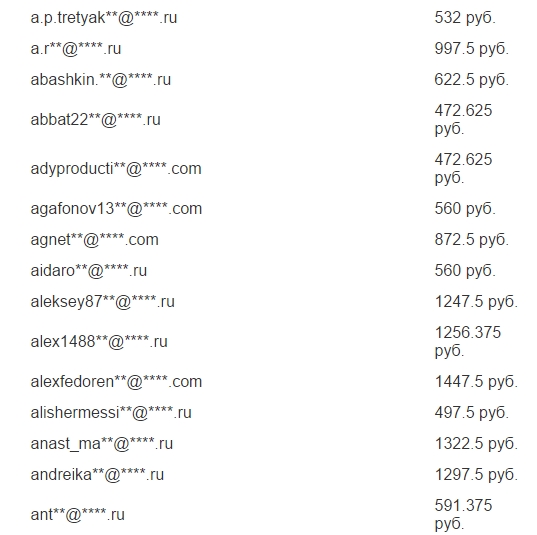This screenshot has height=535, width=537.
Task: Select aidaro**@****.ru email row
Action: 88,271
